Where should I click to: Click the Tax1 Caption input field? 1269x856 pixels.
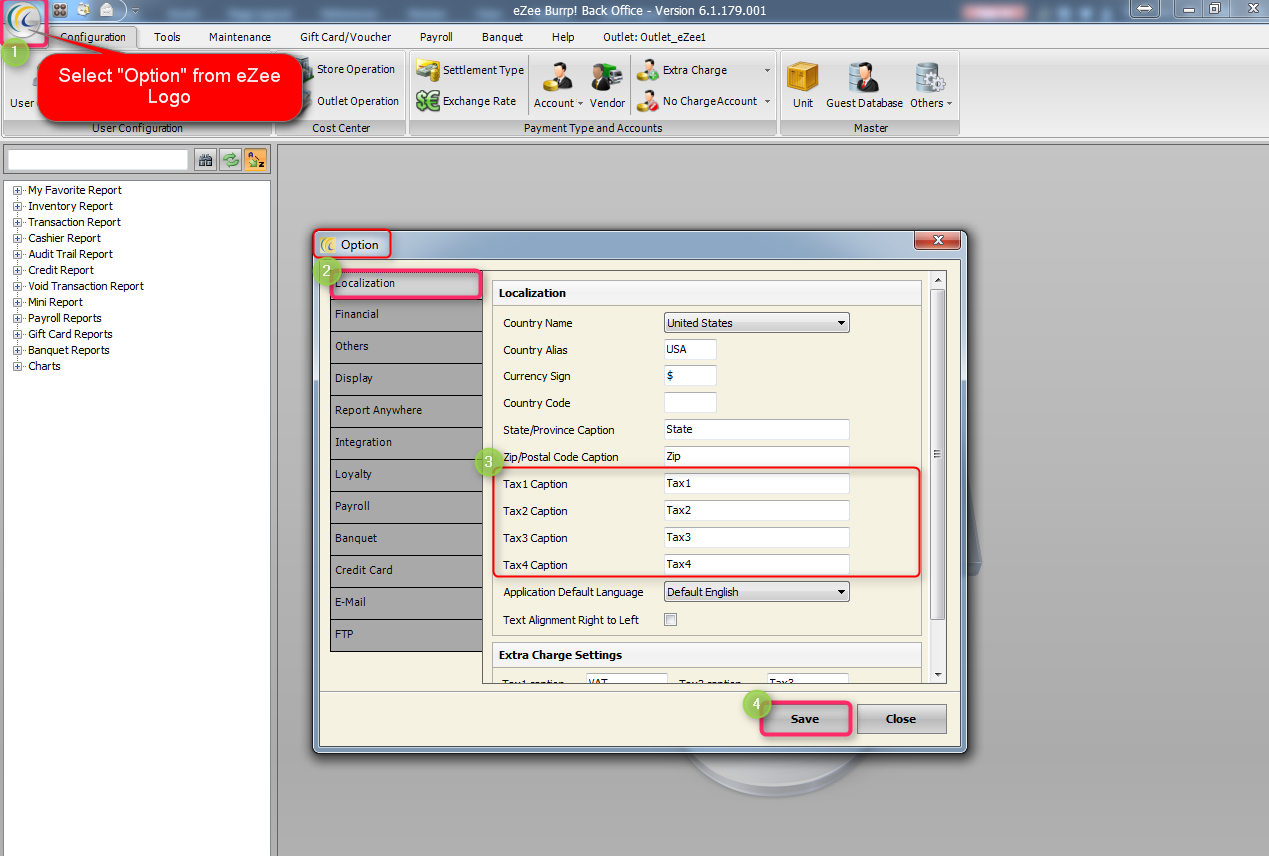[757, 484]
